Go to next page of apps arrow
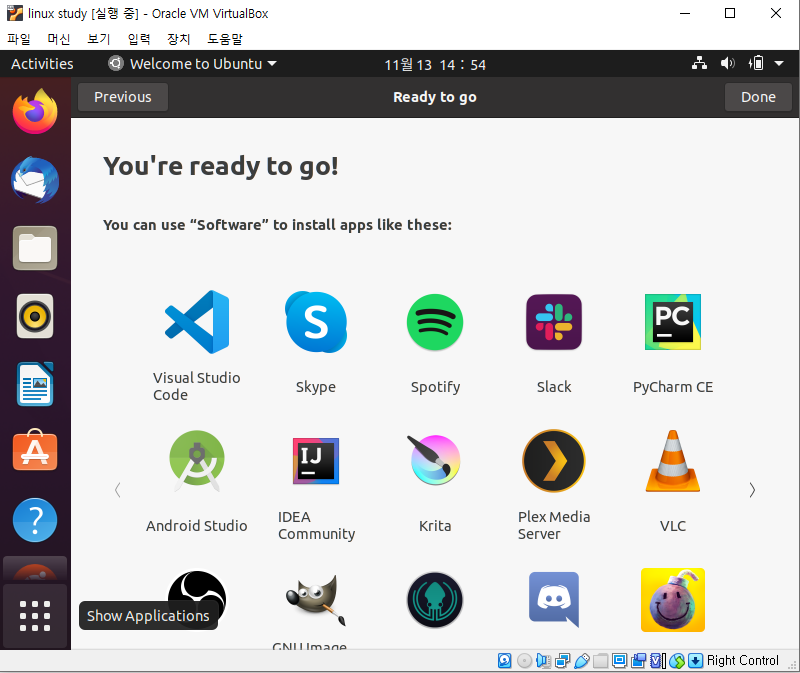Screen dimensions: 800x673 click(x=752, y=490)
